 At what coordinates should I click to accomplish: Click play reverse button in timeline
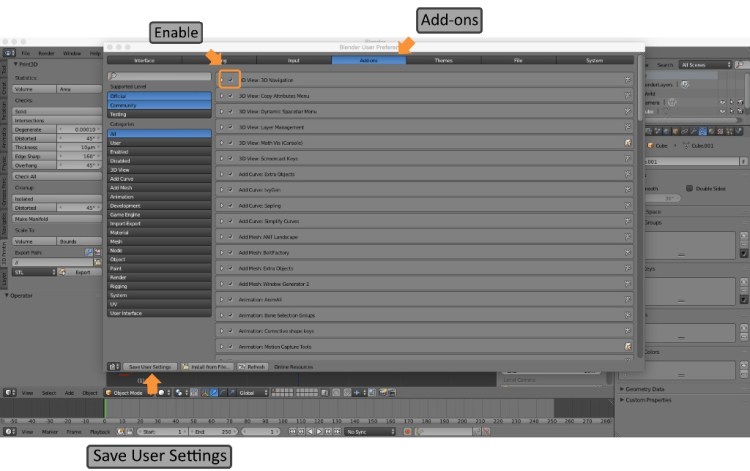point(310,431)
